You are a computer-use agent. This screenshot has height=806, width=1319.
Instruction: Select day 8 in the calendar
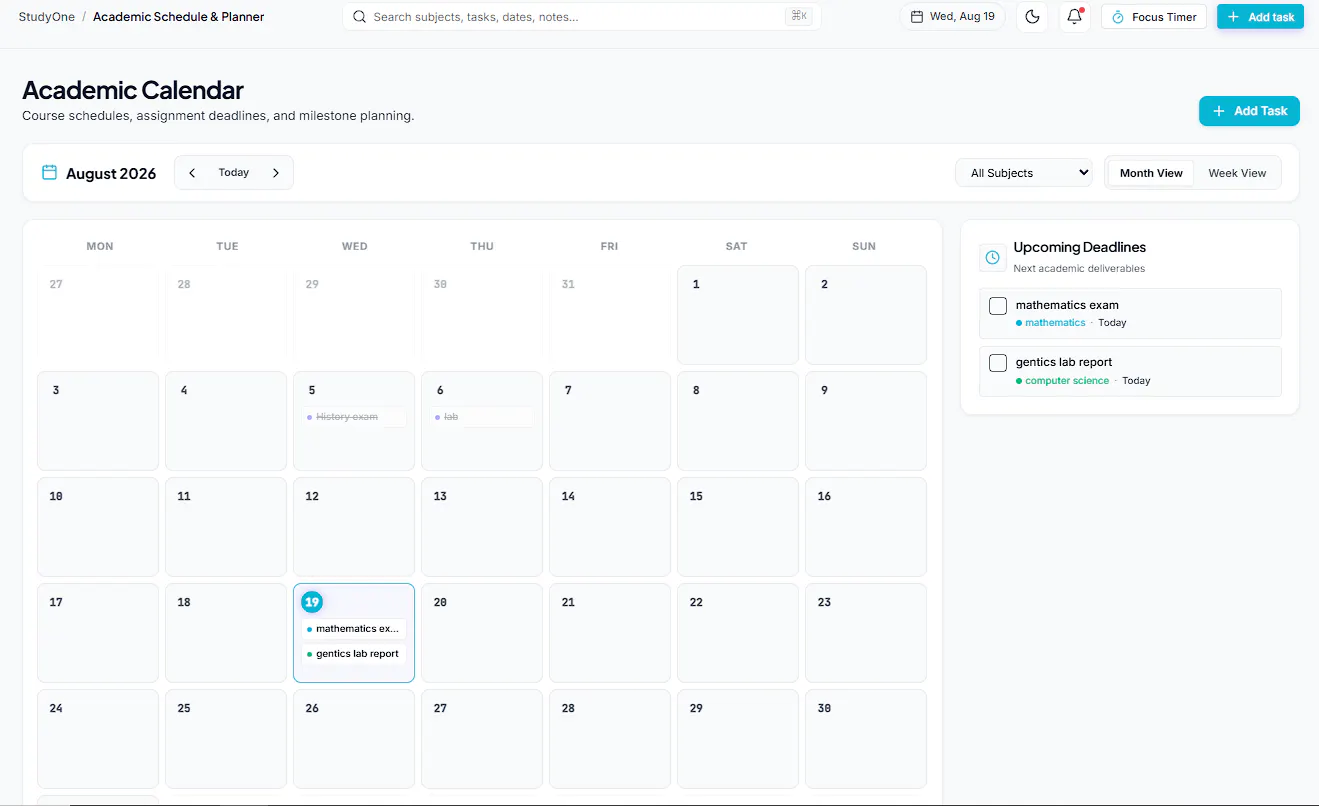[x=738, y=421]
